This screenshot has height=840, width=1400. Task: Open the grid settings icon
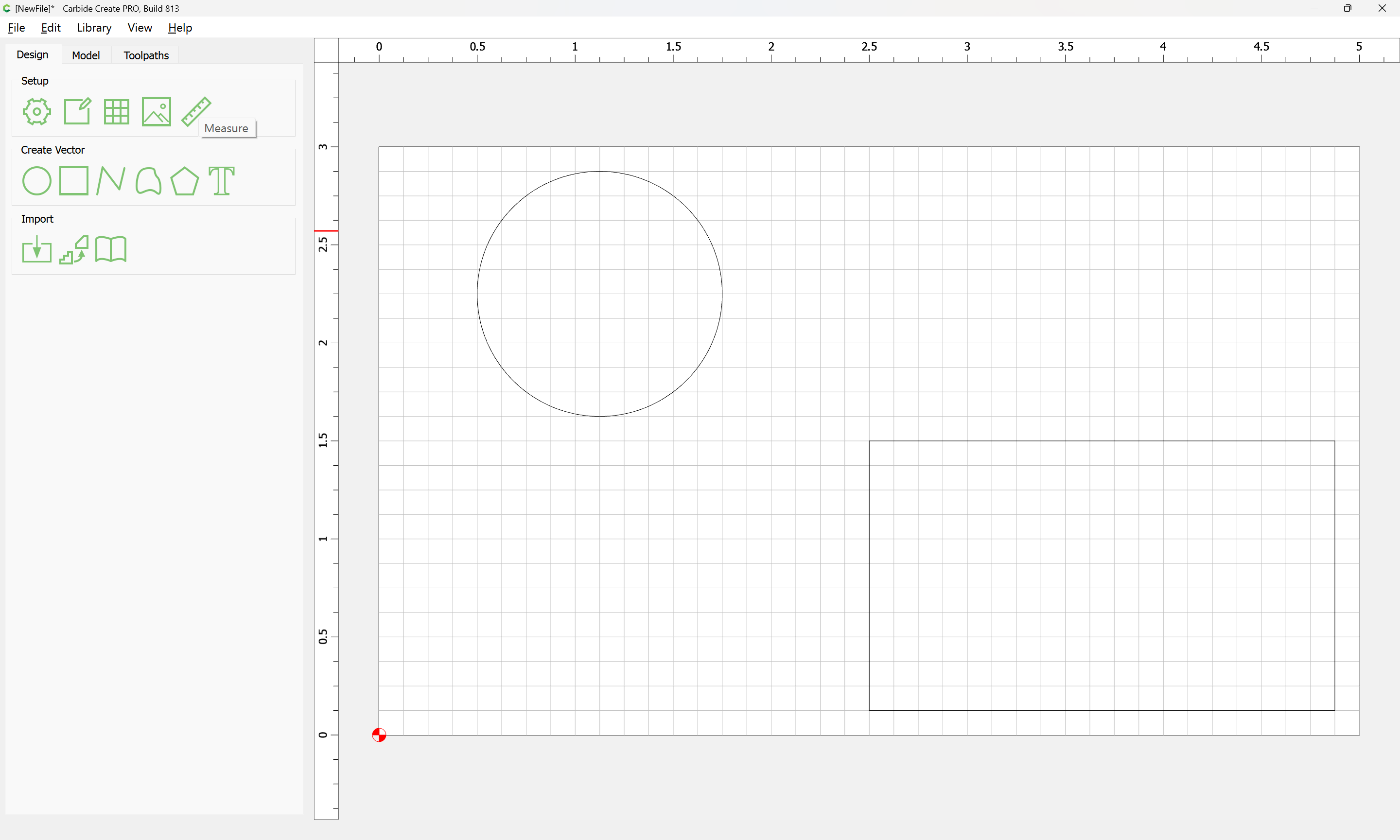pyautogui.click(x=117, y=111)
